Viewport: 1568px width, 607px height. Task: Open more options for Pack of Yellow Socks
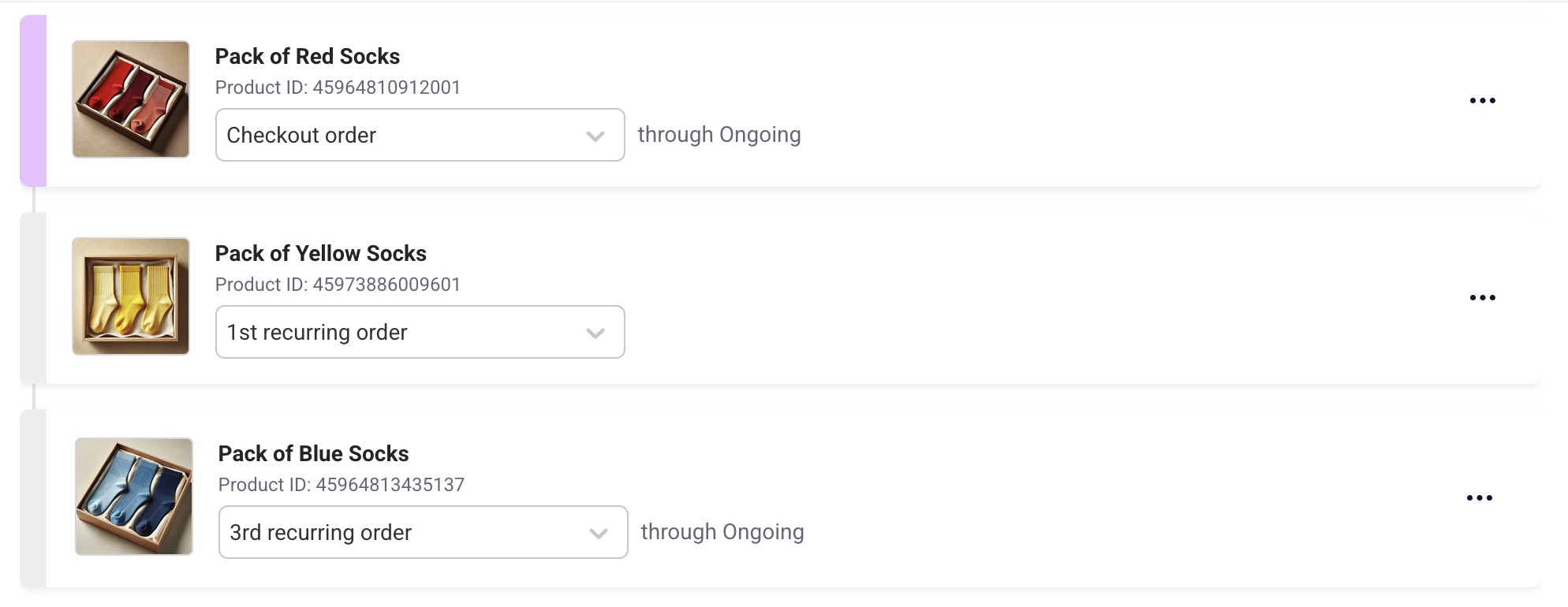[x=1482, y=298]
